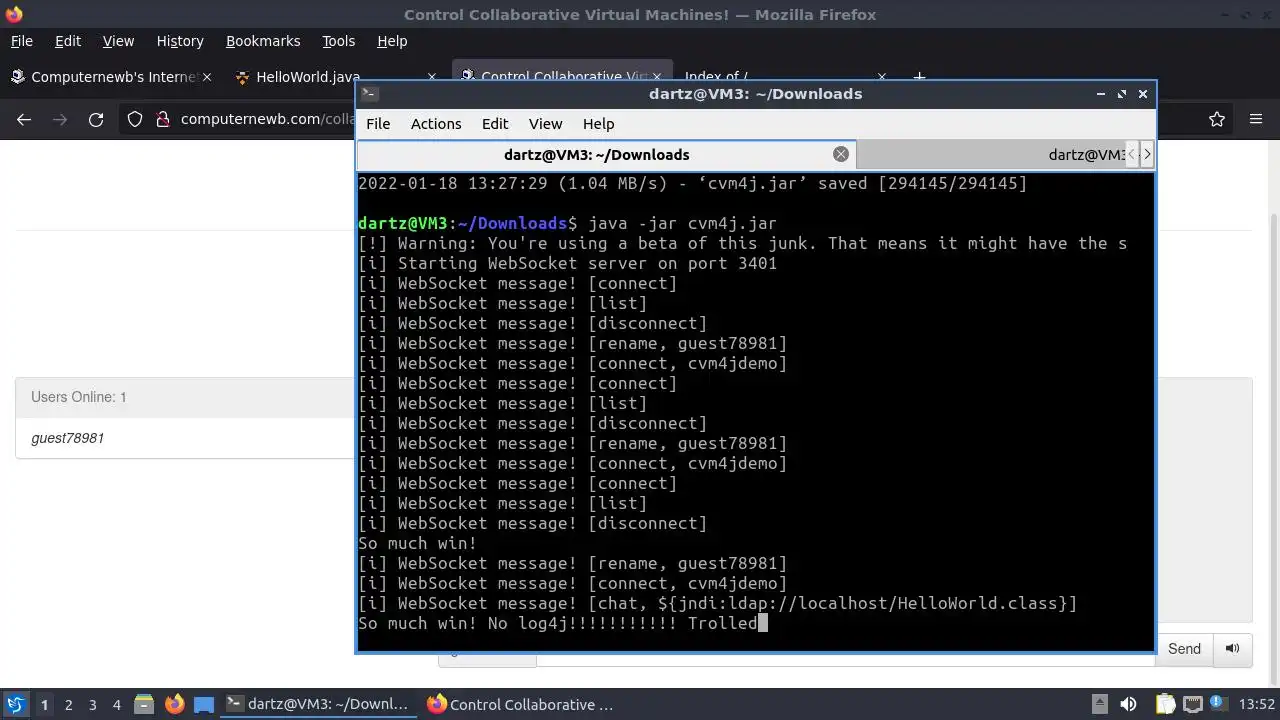
Task: Click the 13:52 panel clock
Action: 1257,704
